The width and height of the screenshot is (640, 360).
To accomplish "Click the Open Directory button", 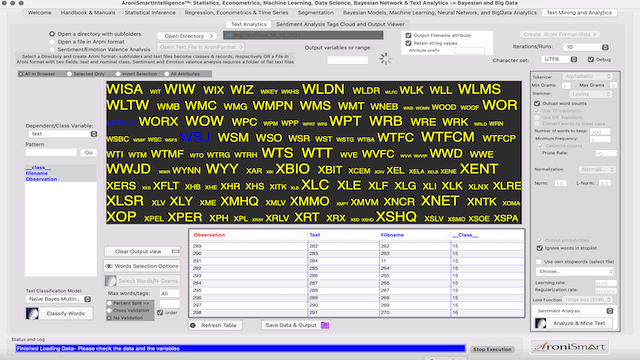I will 187,36.
